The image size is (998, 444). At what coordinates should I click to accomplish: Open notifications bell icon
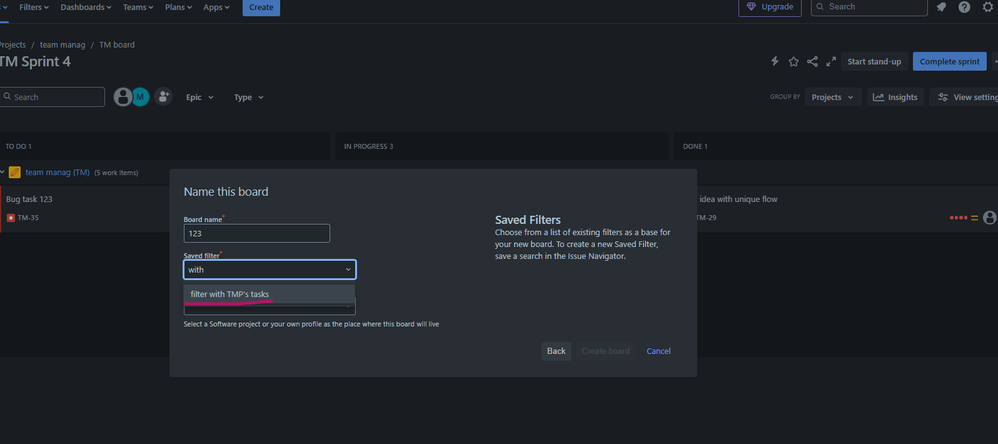[x=941, y=7]
